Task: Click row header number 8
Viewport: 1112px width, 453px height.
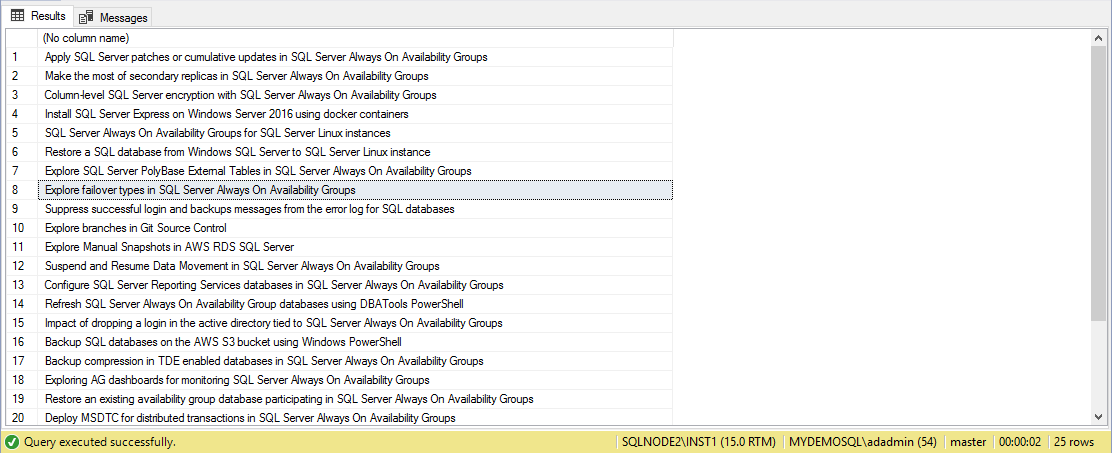Action: point(21,190)
